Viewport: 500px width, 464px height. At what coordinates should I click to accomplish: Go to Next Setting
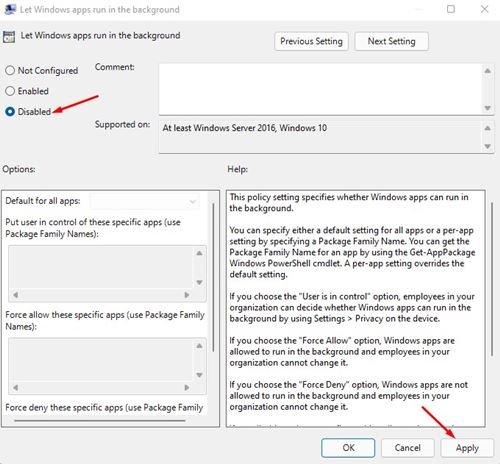tap(391, 41)
